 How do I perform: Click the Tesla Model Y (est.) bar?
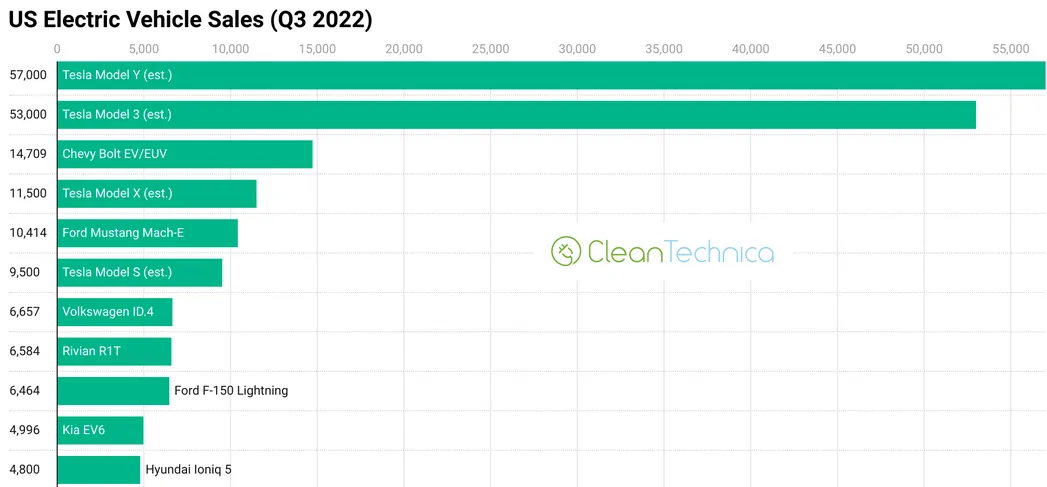[x=551, y=75]
